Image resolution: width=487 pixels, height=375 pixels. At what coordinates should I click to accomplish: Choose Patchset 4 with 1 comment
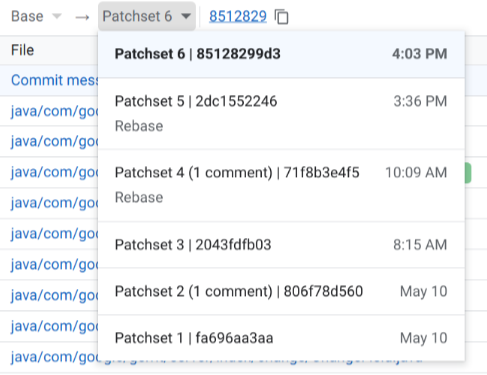point(281,185)
